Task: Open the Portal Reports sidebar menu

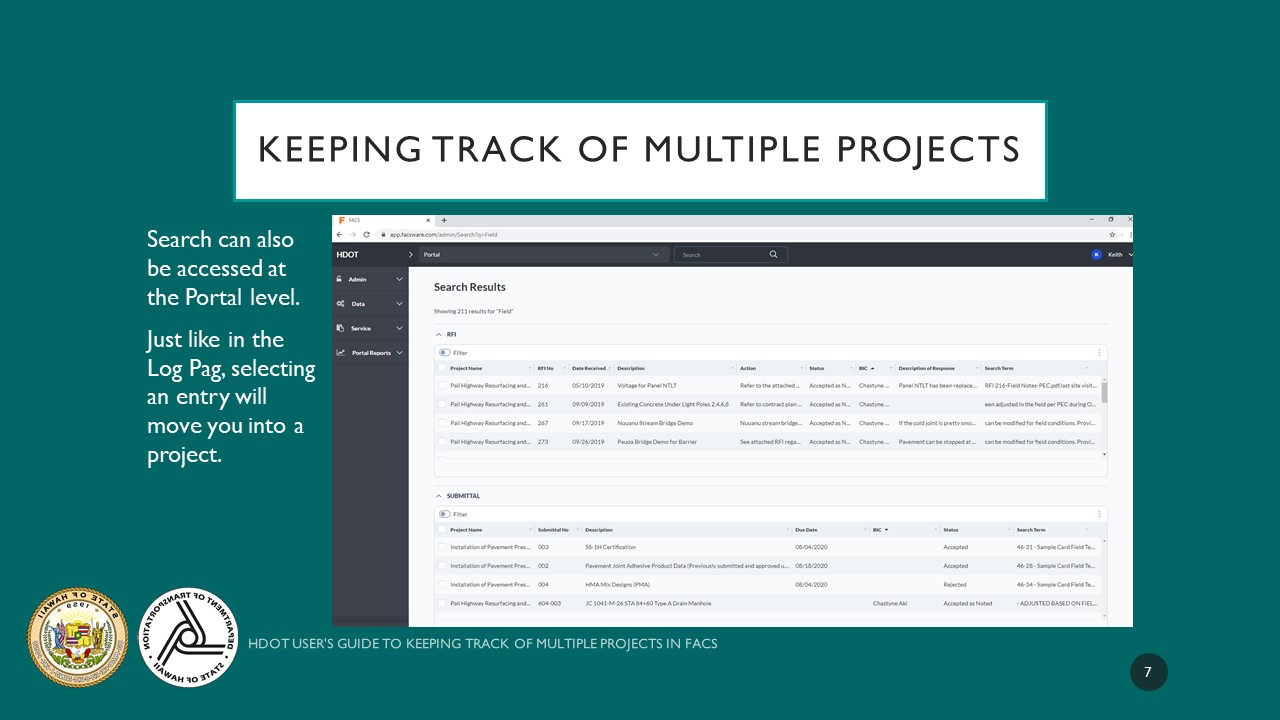Action: 370,352
